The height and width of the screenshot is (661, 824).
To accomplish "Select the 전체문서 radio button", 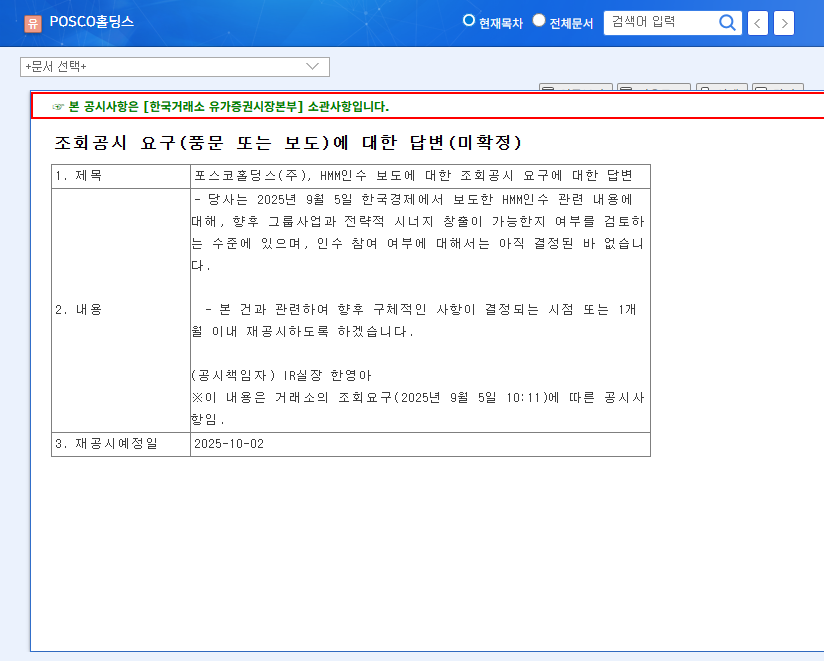I will point(539,20).
